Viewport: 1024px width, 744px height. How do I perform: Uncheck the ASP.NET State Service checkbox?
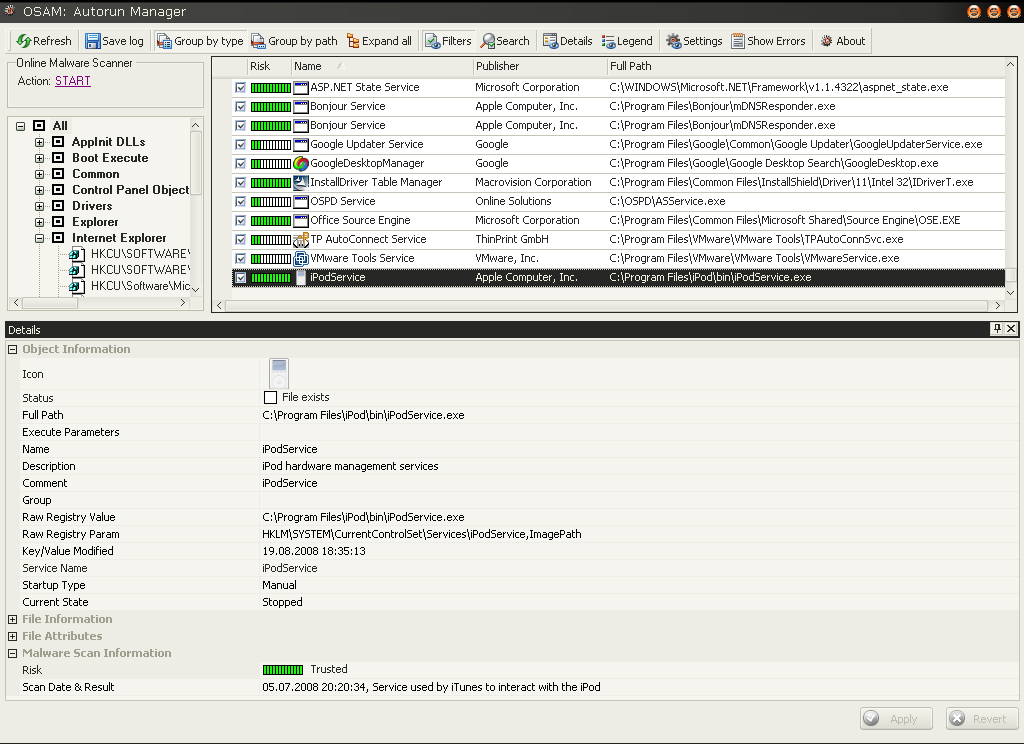(240, 88)
